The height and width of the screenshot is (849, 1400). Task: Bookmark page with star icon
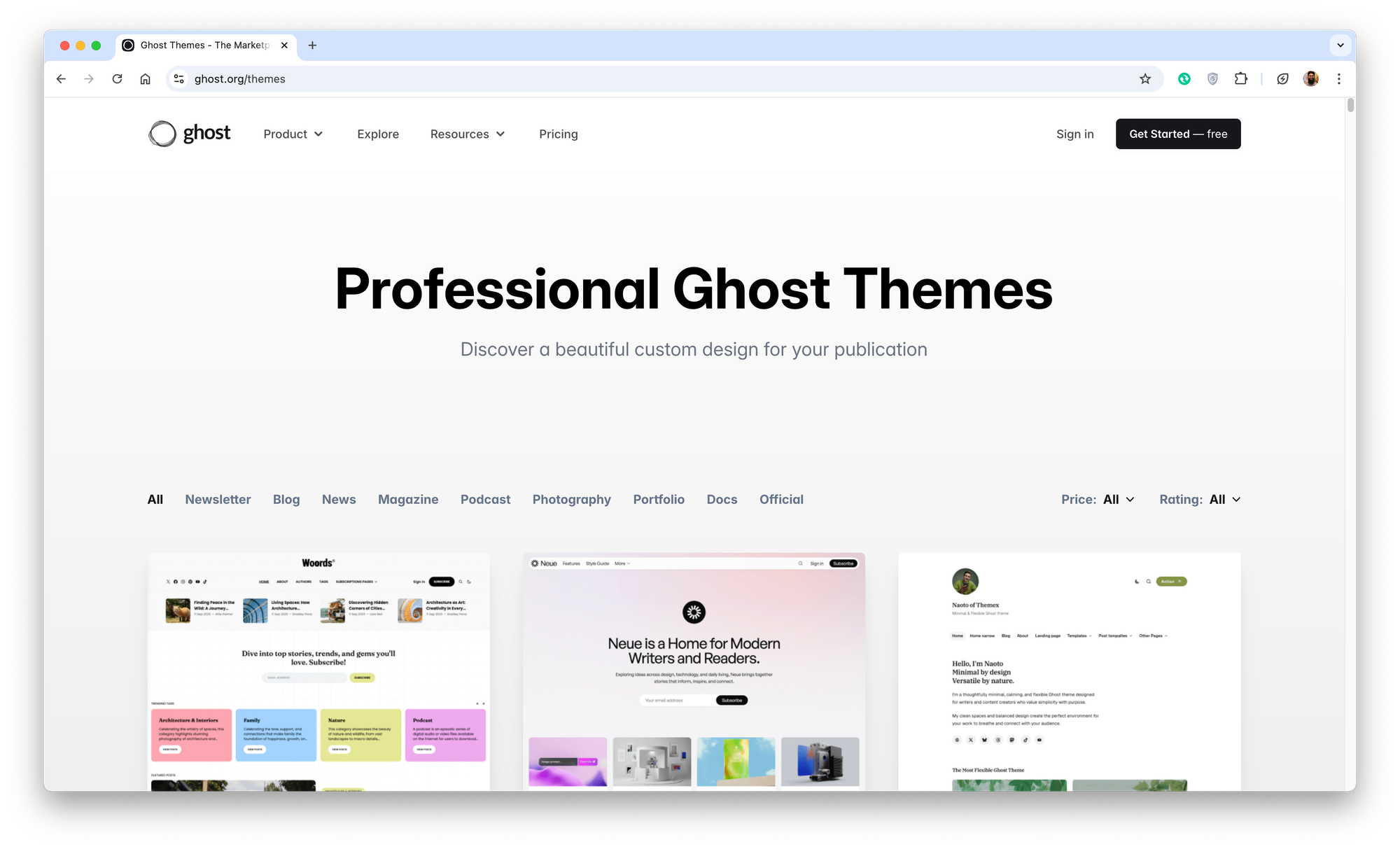(1145, 79)
